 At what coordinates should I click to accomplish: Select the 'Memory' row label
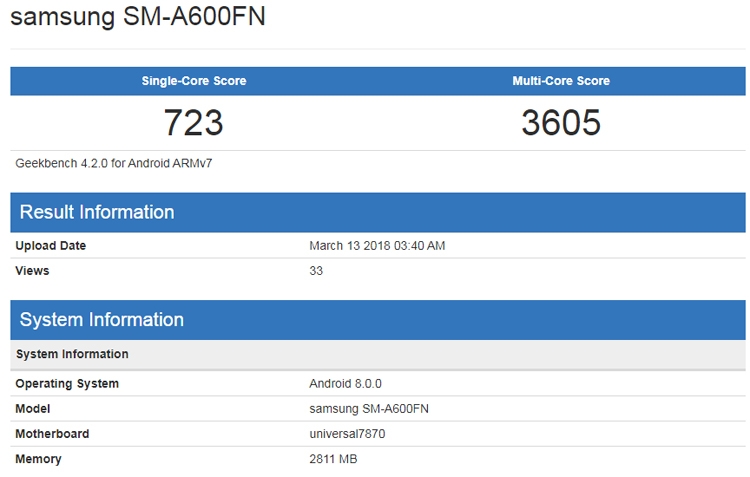point(38,459)
